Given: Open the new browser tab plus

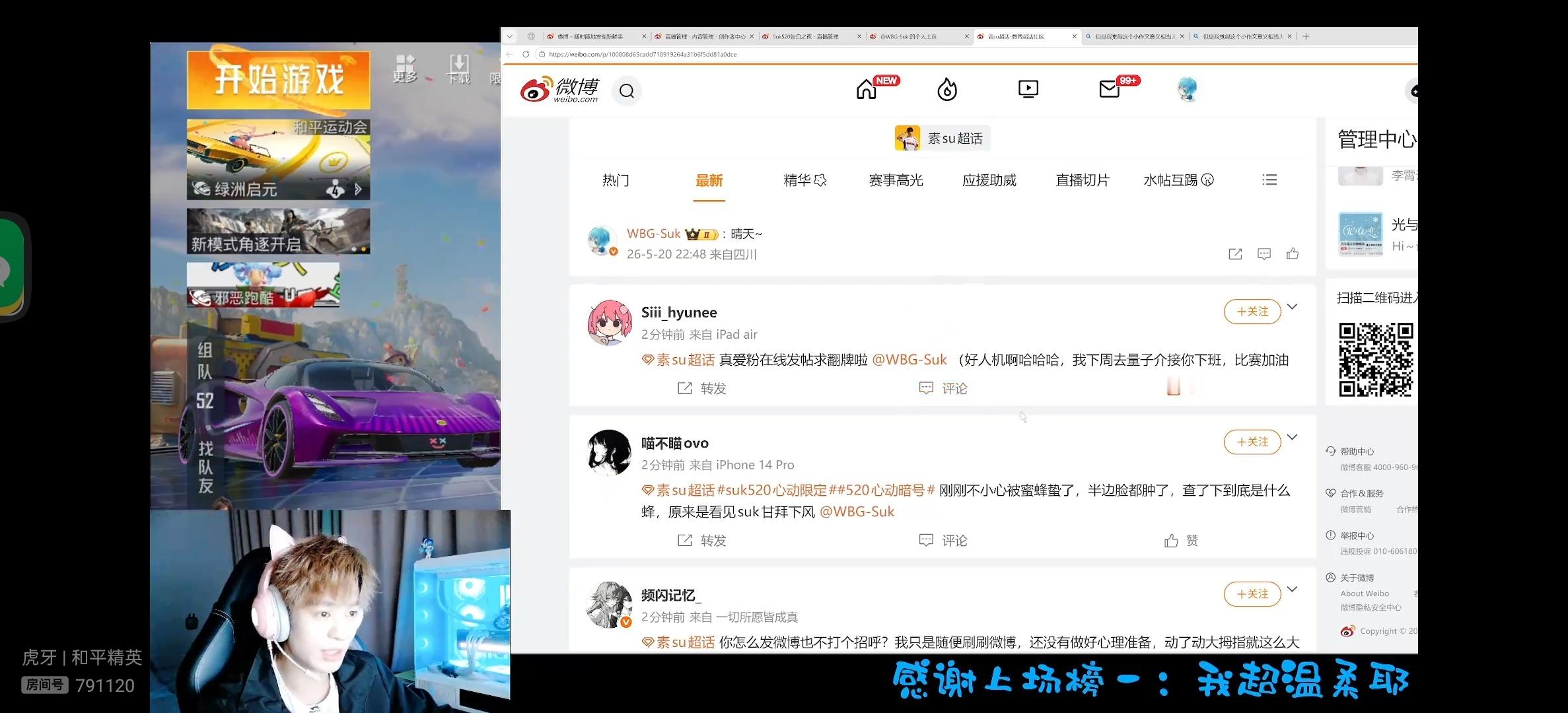Looking at the screenshot, I should tap(1306, 36).
